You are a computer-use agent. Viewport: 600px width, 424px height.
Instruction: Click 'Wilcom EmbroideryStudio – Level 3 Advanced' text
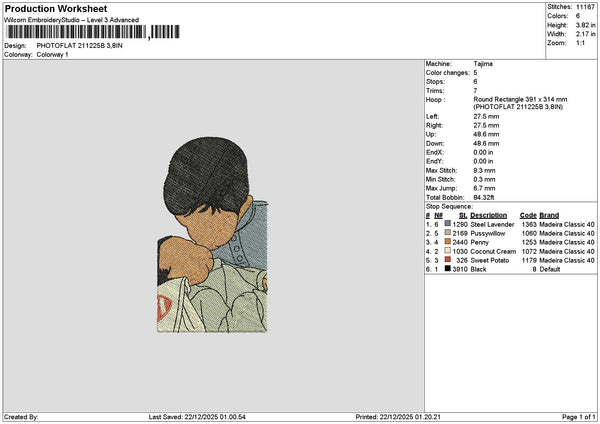(72, 20)
